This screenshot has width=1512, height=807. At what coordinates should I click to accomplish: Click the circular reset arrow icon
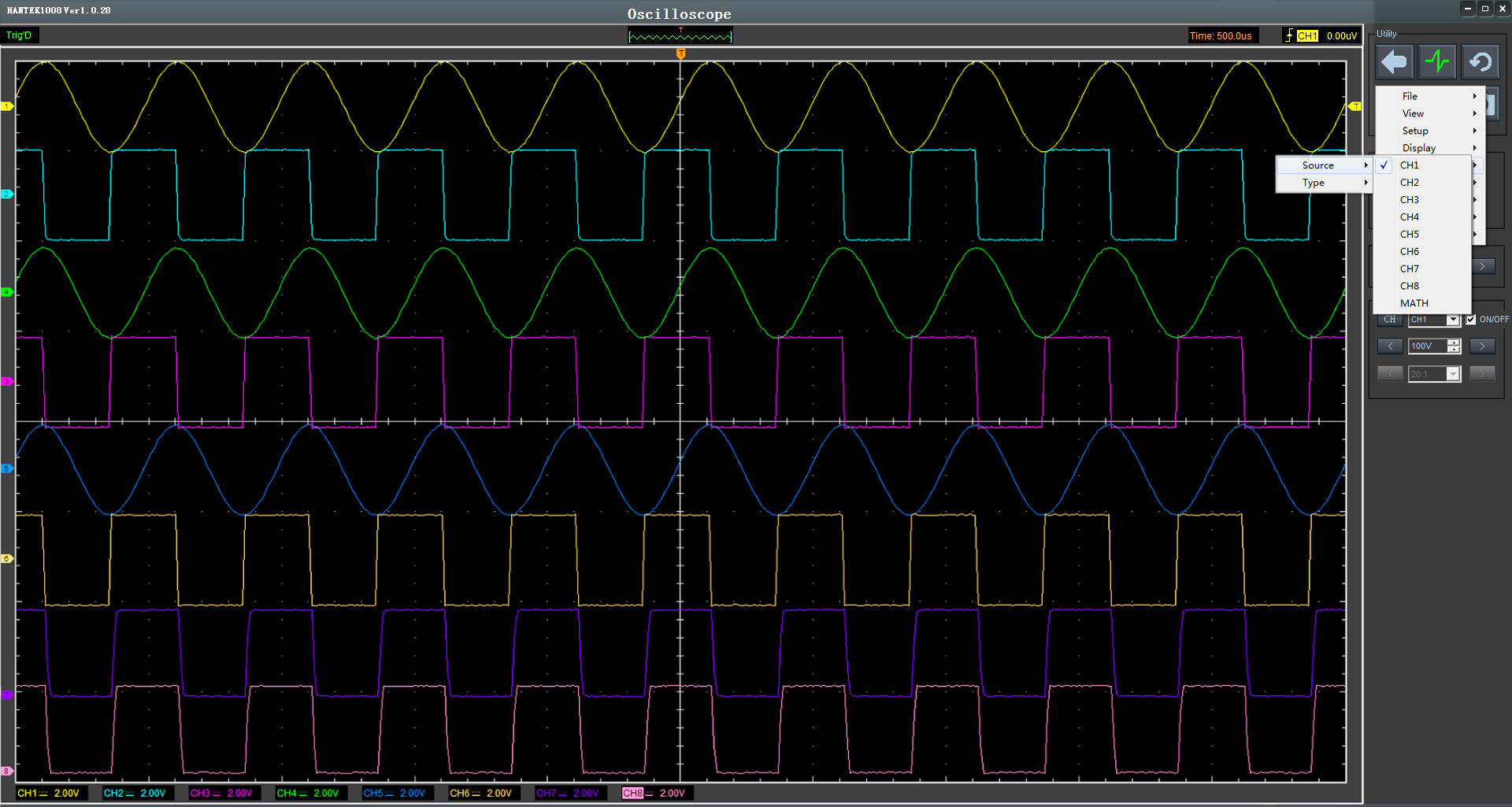click(1480, 61)
